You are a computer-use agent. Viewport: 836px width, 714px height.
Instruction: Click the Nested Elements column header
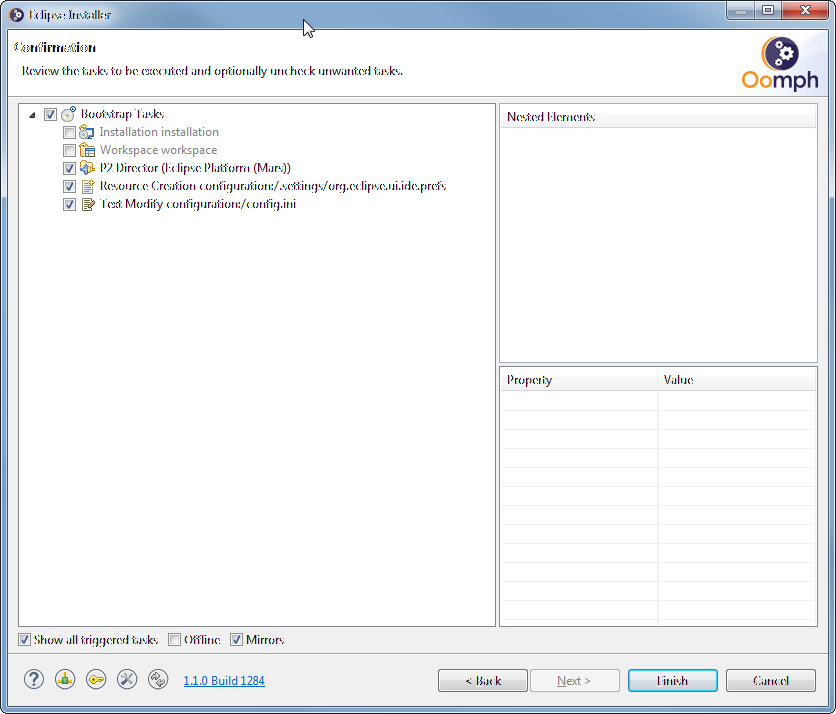pyautogui.click(x=658, y=117)
